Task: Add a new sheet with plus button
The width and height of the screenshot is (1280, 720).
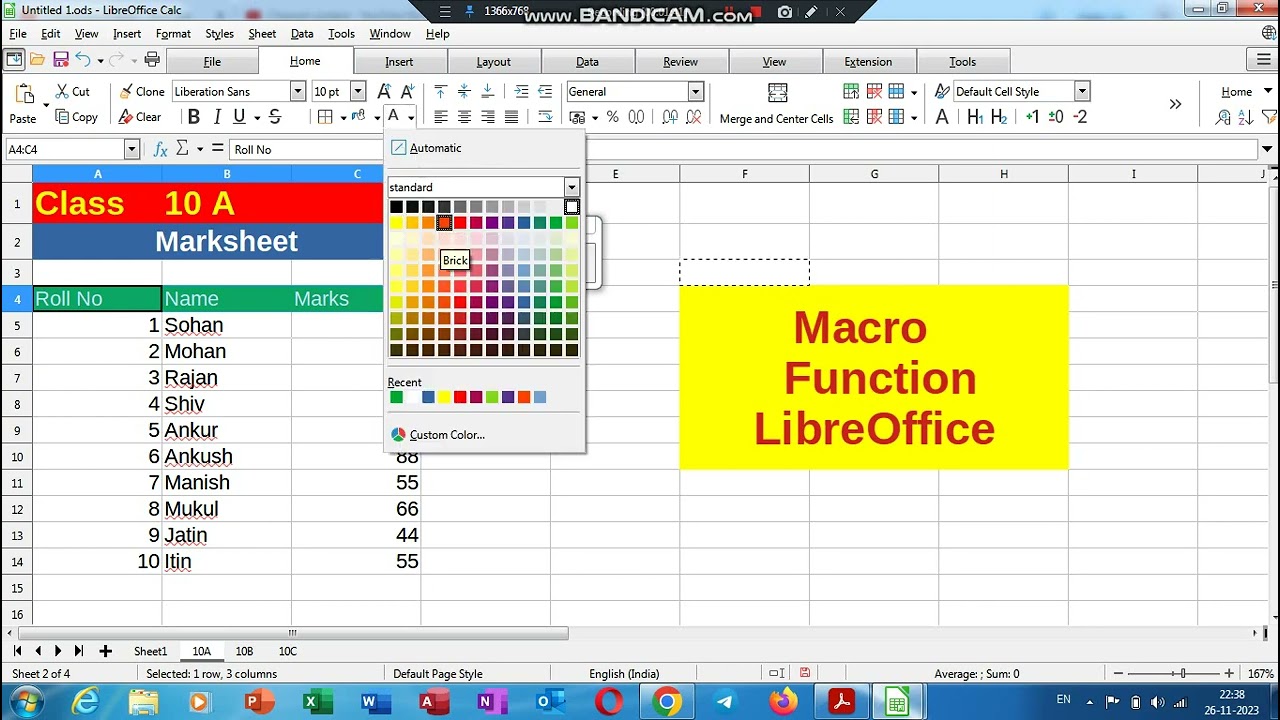Action: tap(105, 651)
